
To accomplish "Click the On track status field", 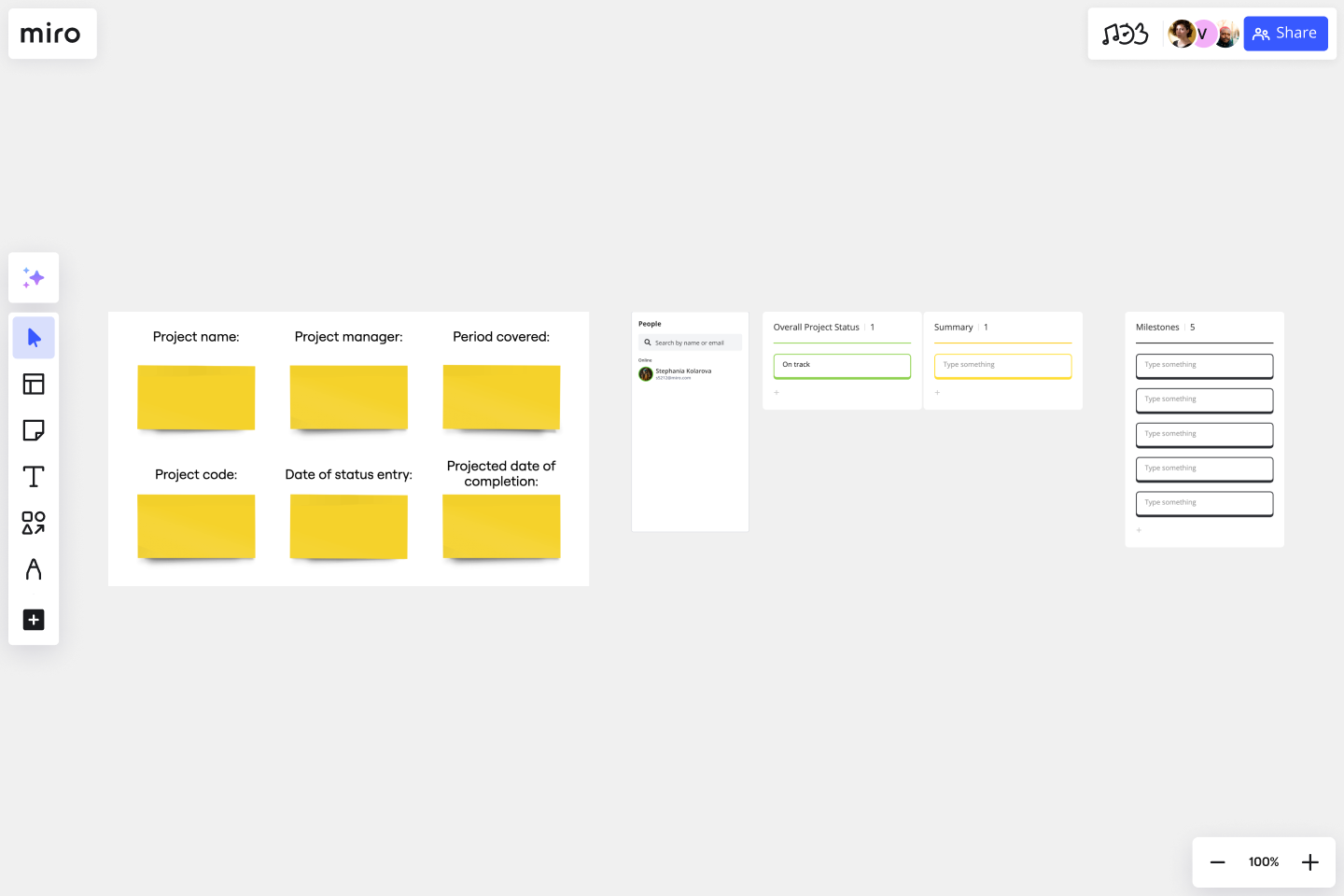I will coord(842,365).
